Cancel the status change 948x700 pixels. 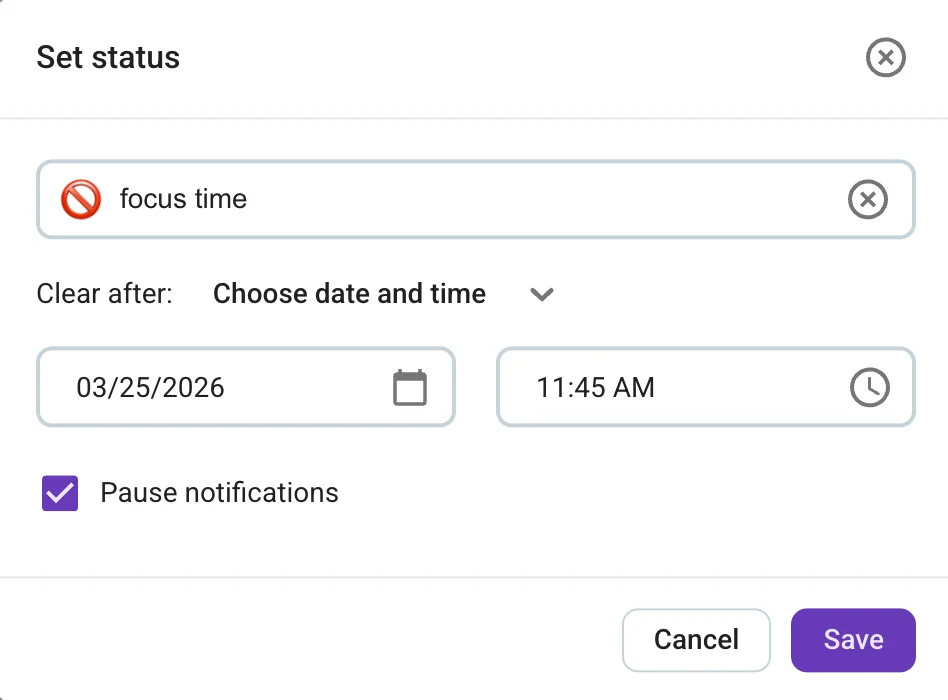(x=696, y=640)
